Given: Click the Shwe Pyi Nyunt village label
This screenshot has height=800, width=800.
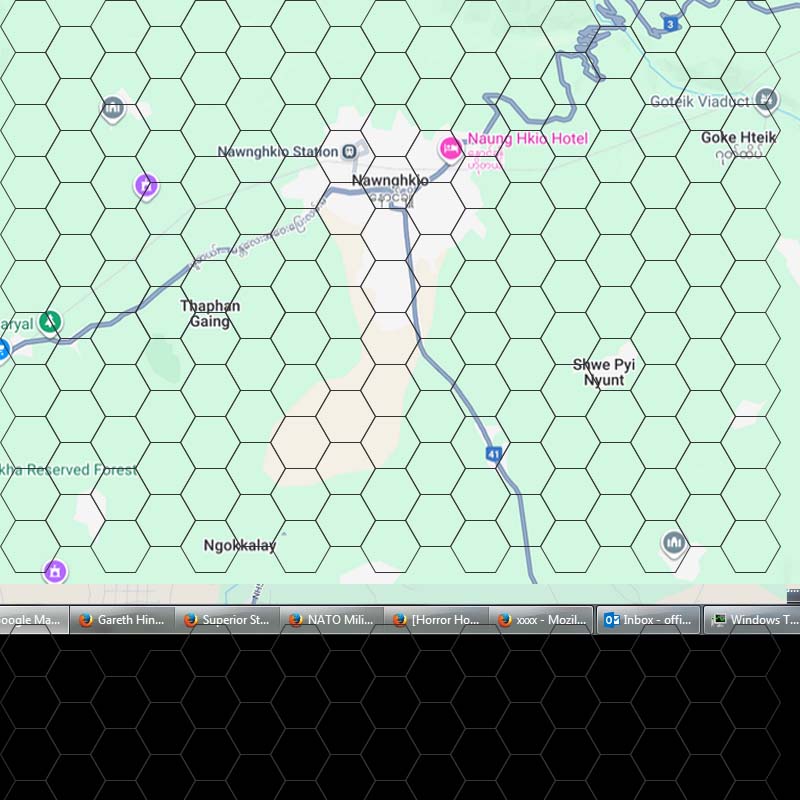Looking at the screenshot, I should pos(604,372).
